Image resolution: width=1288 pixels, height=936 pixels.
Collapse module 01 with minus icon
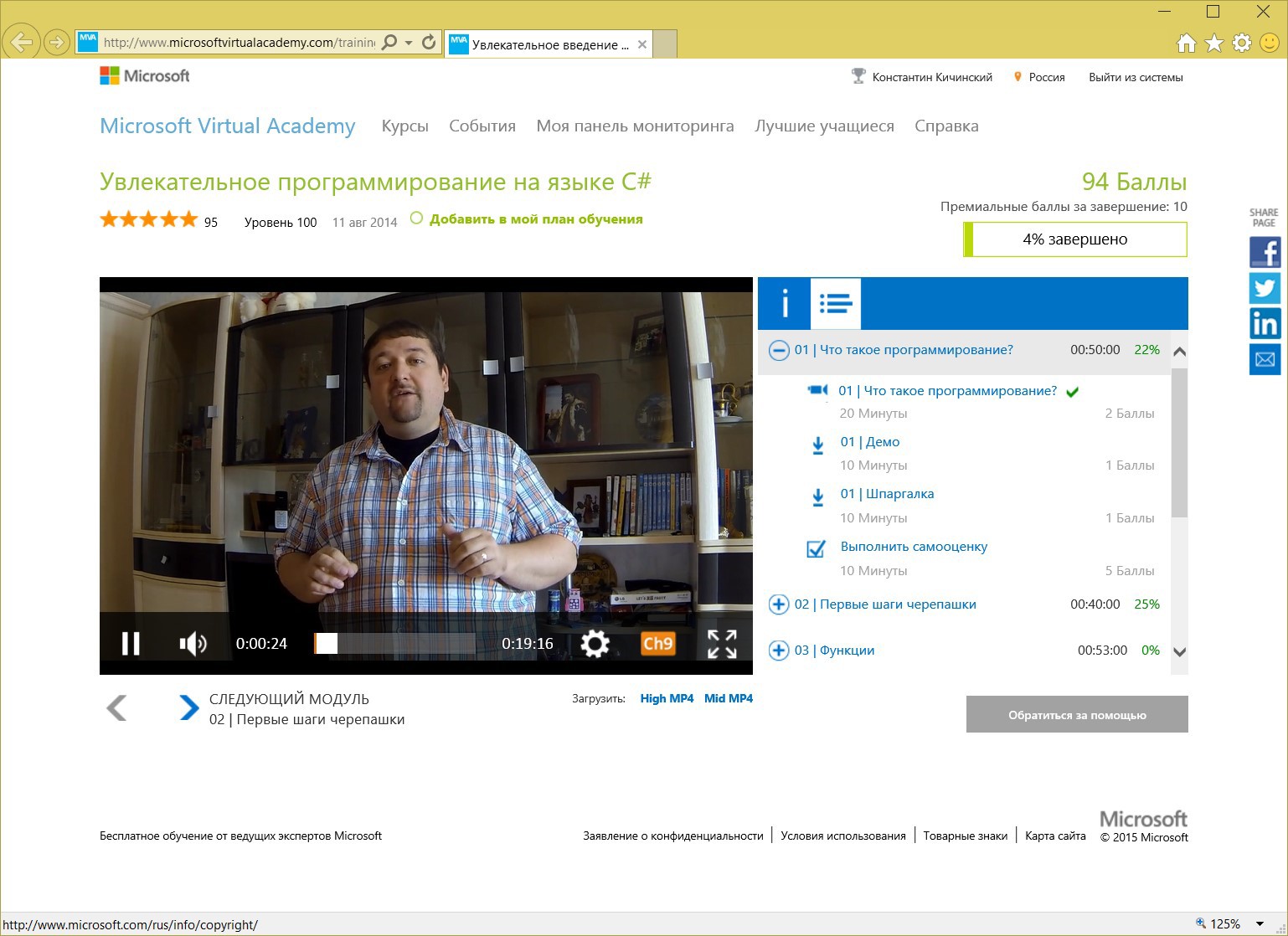pos(779,350)
